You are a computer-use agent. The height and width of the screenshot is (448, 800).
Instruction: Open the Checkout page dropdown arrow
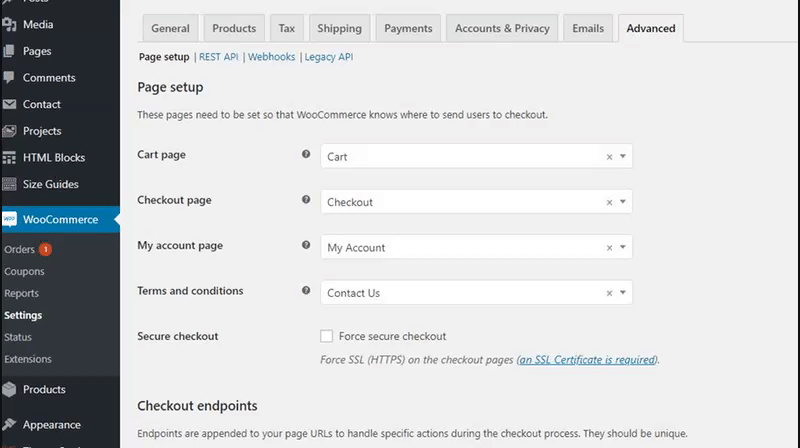[622, 202]
